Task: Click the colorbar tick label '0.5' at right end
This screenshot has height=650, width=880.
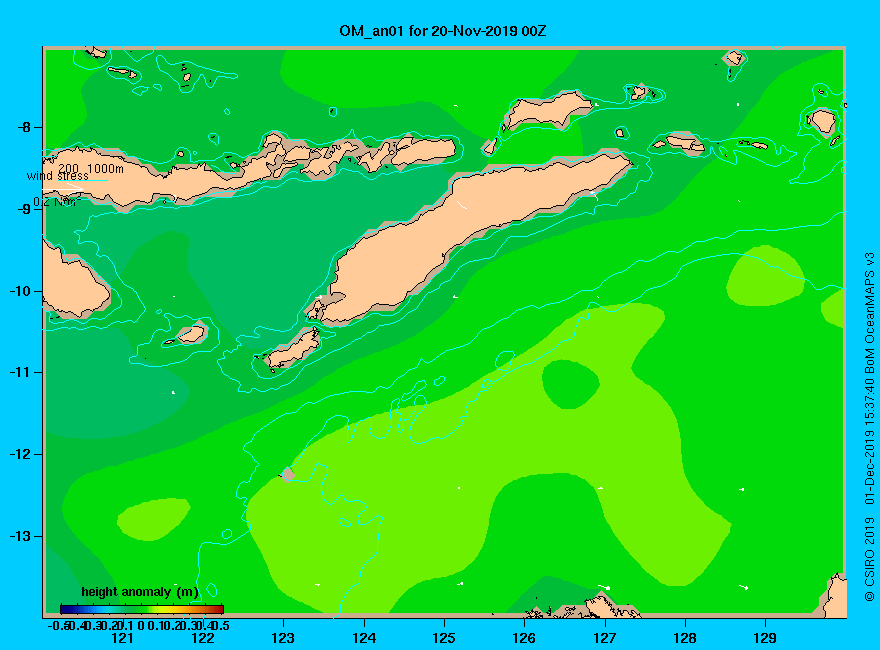Action: click(x=221, y=625)
